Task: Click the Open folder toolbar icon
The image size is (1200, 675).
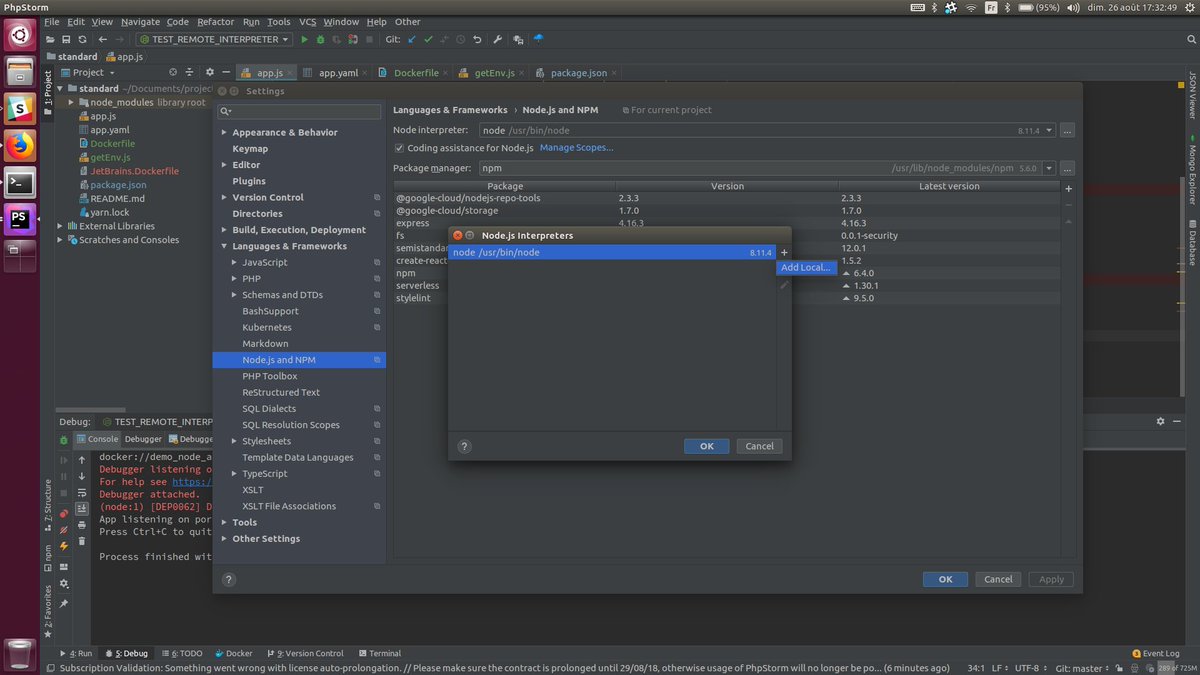Action: click(50, 39)
